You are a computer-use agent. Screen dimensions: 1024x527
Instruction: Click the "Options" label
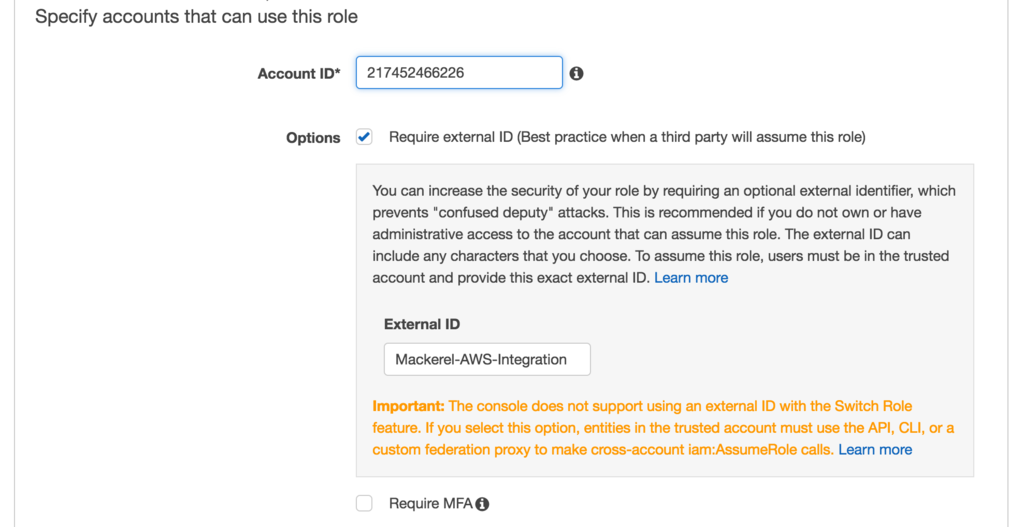click(313, 138)
